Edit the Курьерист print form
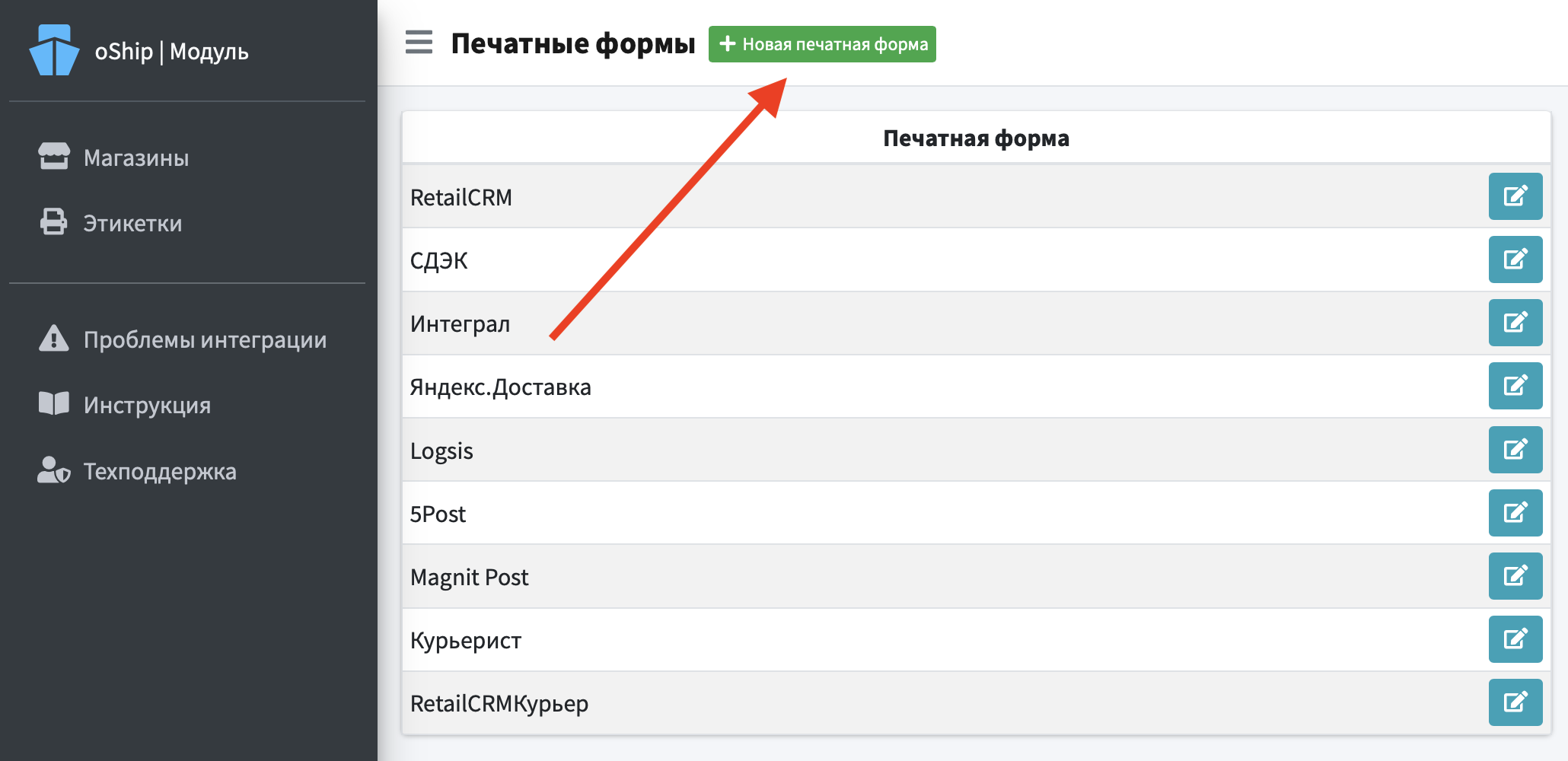This screenshot has height=761, width=1568. pyautogui.click(x=1515, y=639)
